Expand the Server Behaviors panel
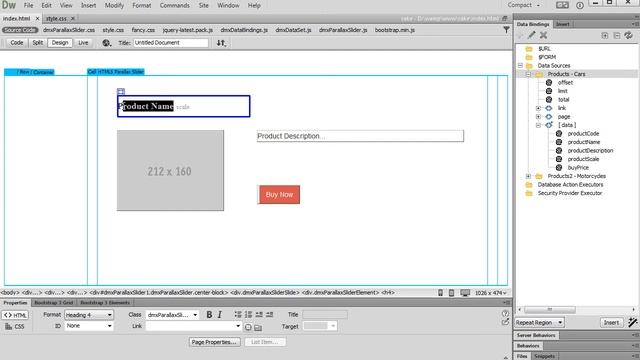The image size is (640, 360). coord(536,336)
